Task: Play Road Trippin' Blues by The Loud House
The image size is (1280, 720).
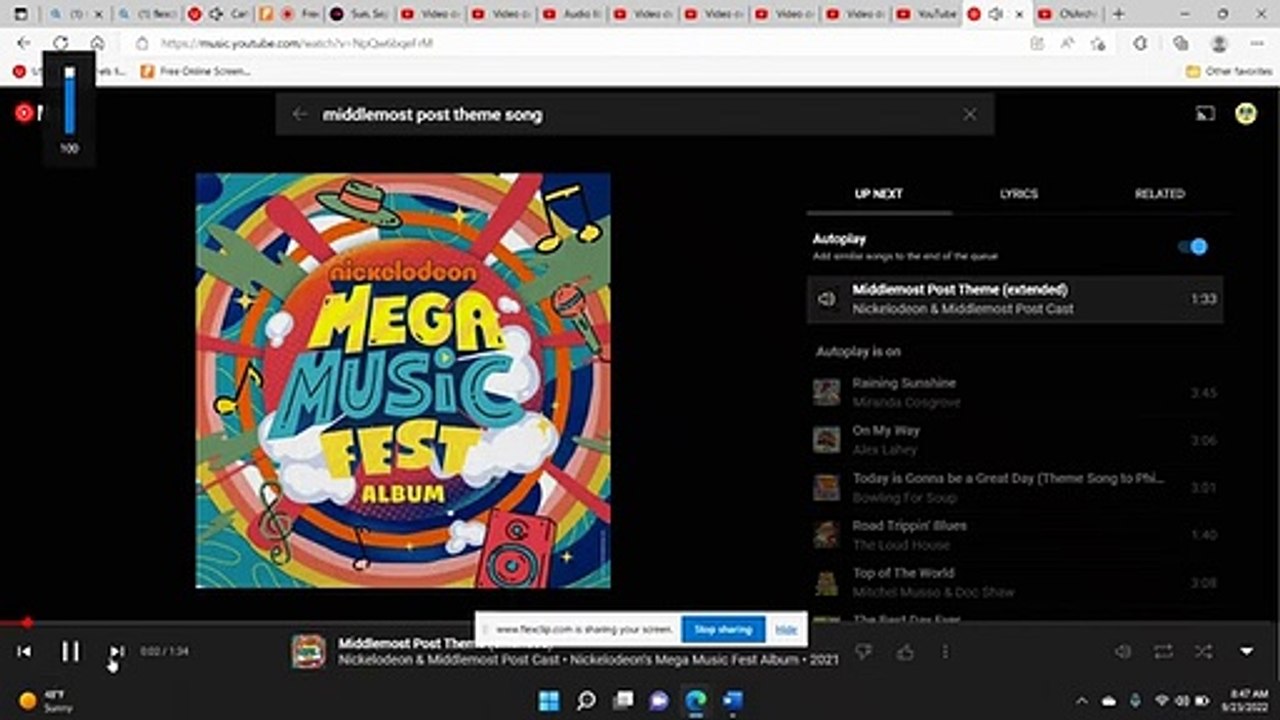Action: (x=1015, y=535)
